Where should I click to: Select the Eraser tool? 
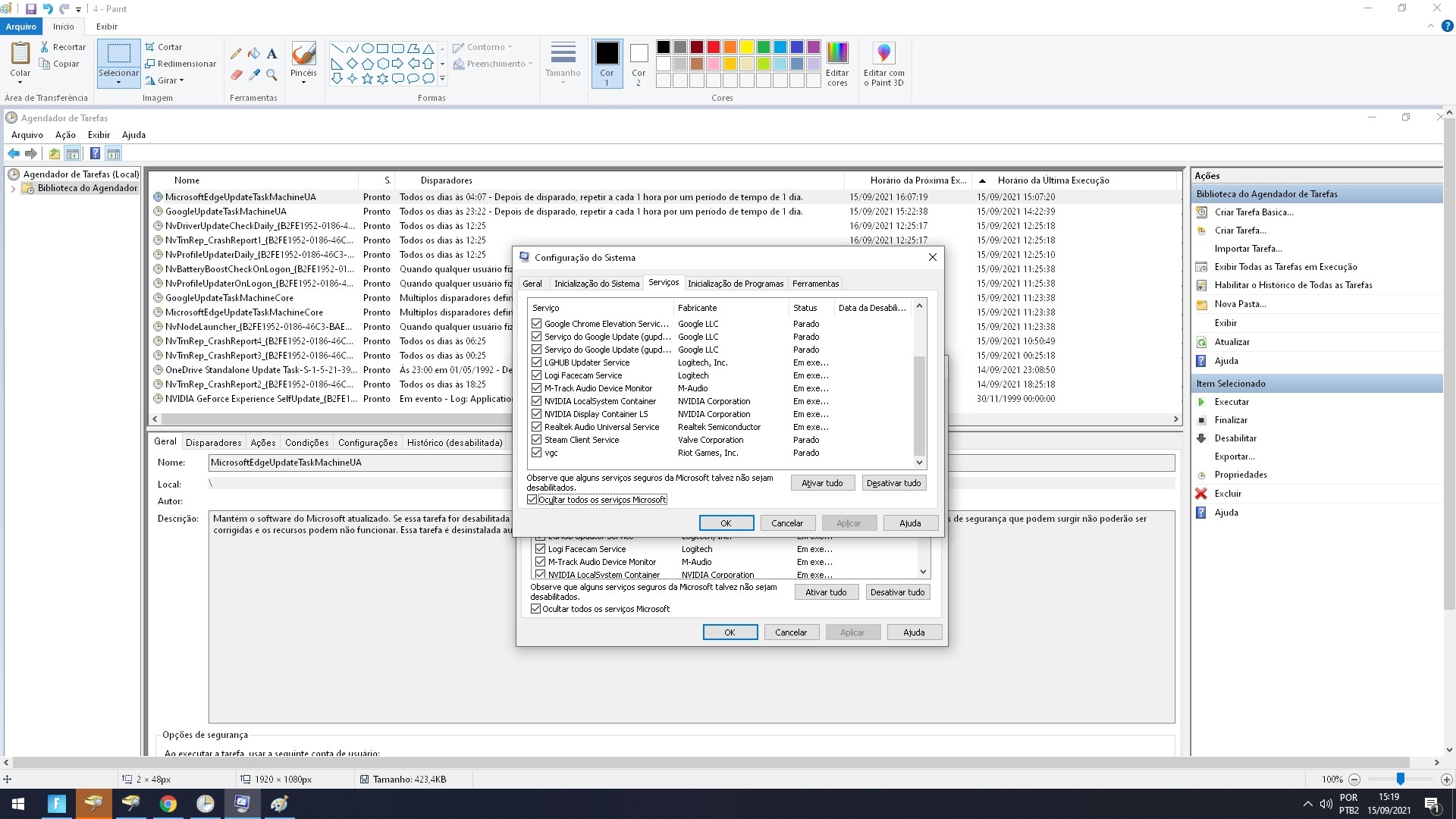point(236,74)
